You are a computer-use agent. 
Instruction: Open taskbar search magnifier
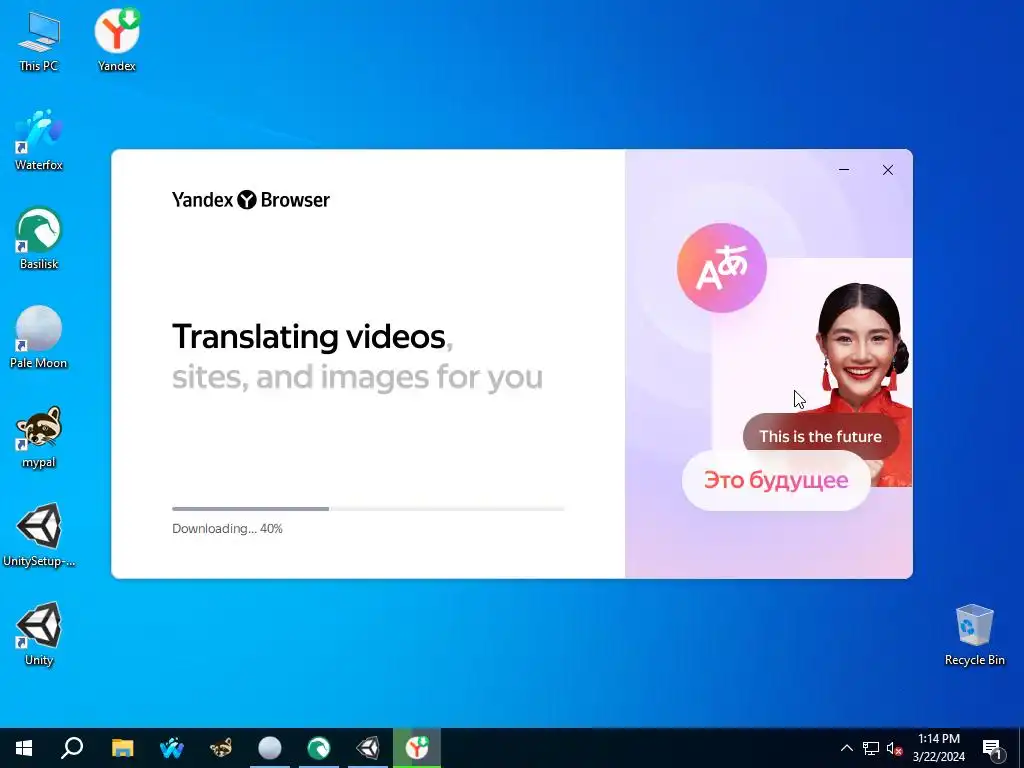pos(72,748)
